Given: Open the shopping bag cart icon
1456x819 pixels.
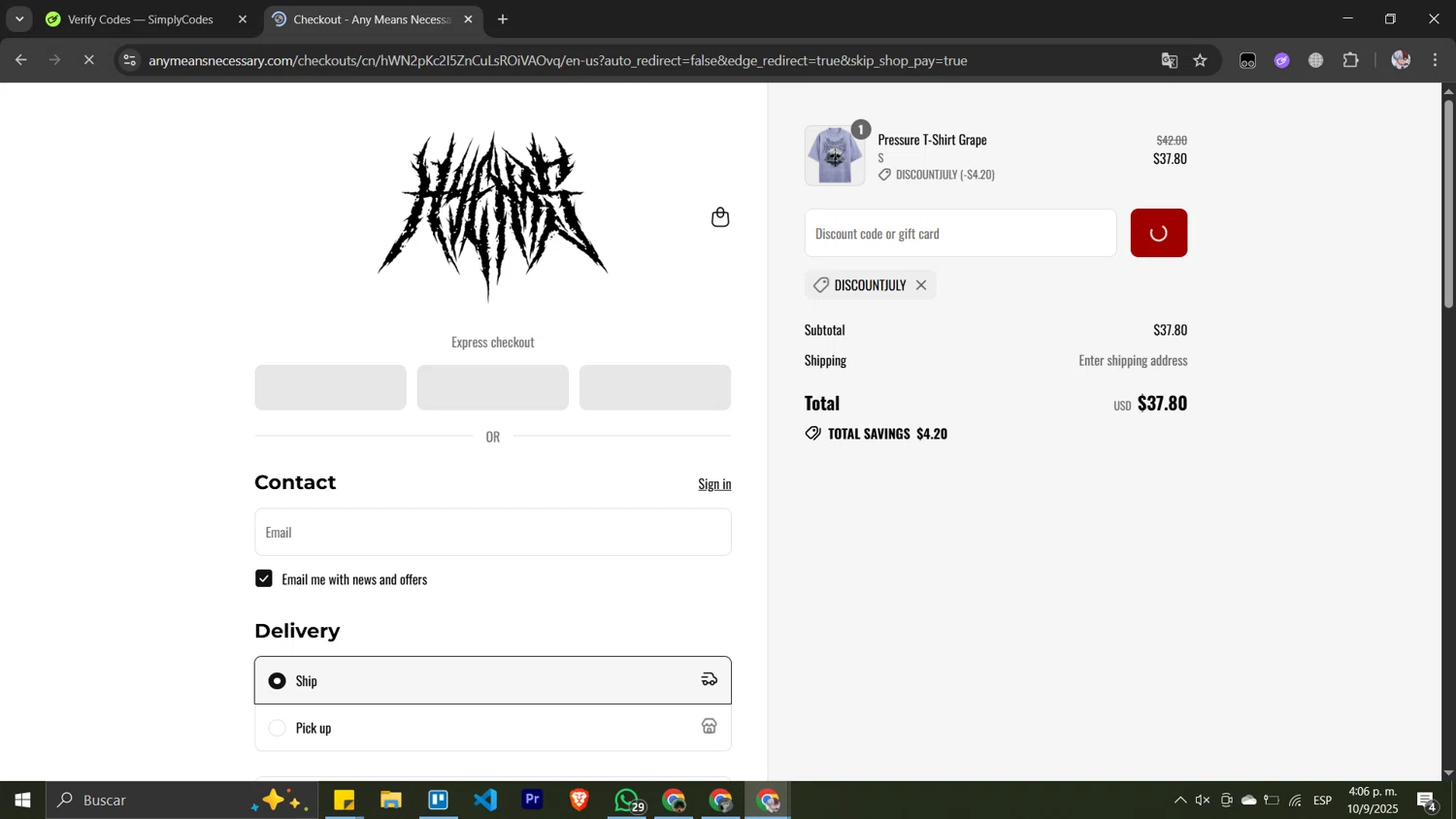Looking at the screenshot, I should tap(720, 217).
